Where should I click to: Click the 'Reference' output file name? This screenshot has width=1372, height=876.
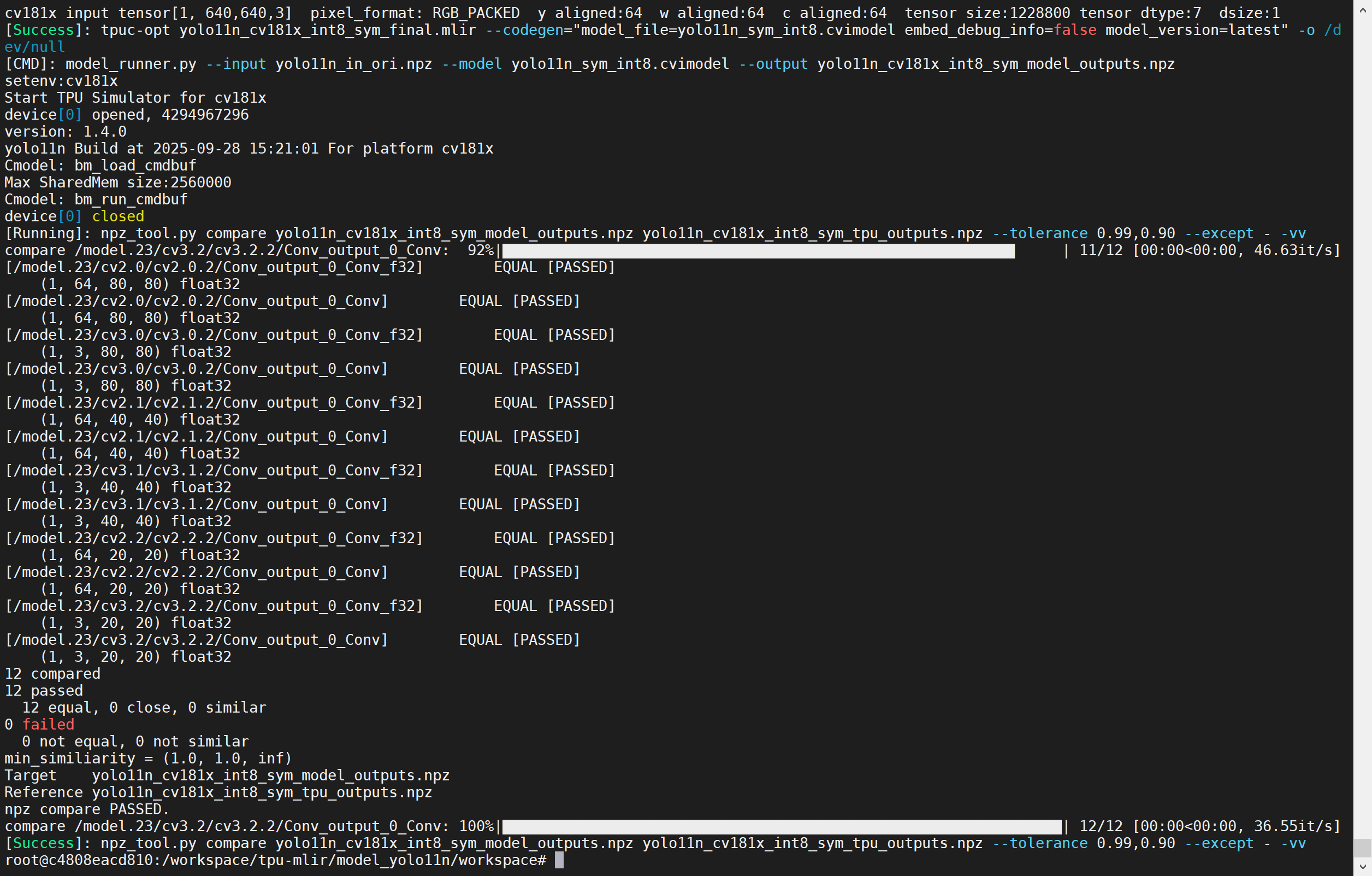262,792
